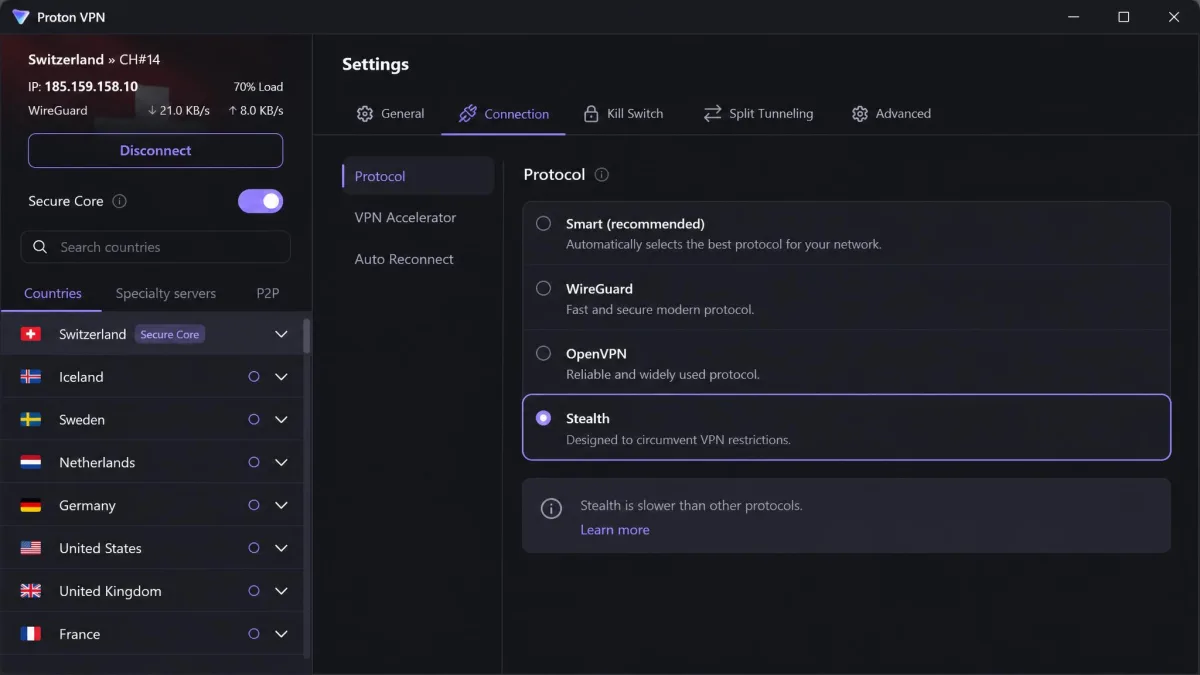
Task: Click the France flag icon
Action: [x=31, y=634]
